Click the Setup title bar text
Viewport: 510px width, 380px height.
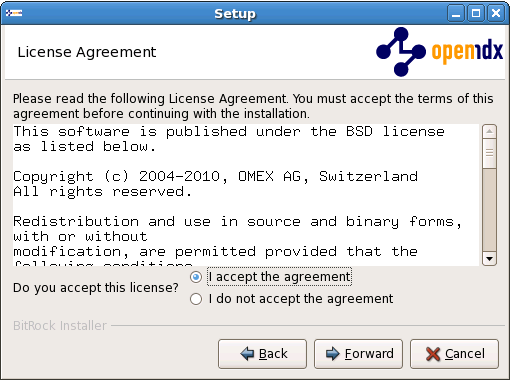pyautogui.click(x=235, y=14)
